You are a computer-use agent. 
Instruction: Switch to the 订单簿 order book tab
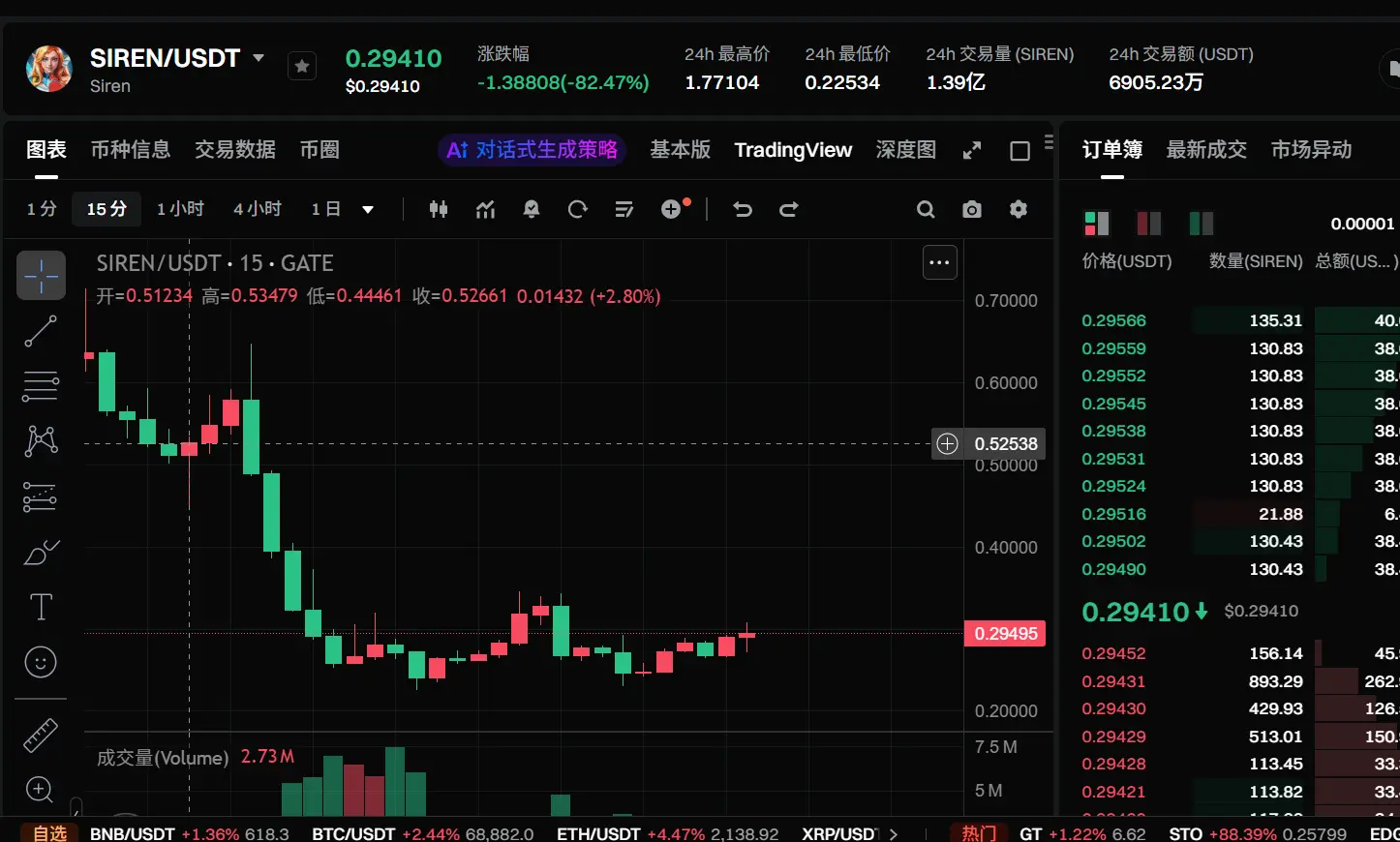[x=1112, y=150]
